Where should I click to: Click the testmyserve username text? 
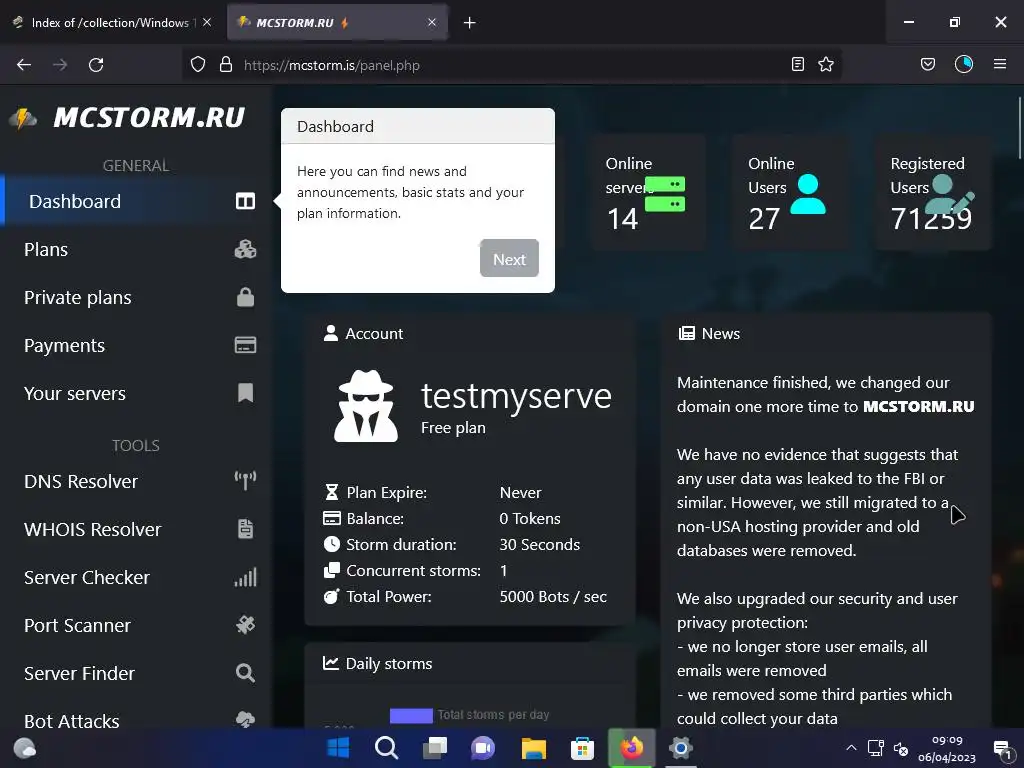(516, 396)
